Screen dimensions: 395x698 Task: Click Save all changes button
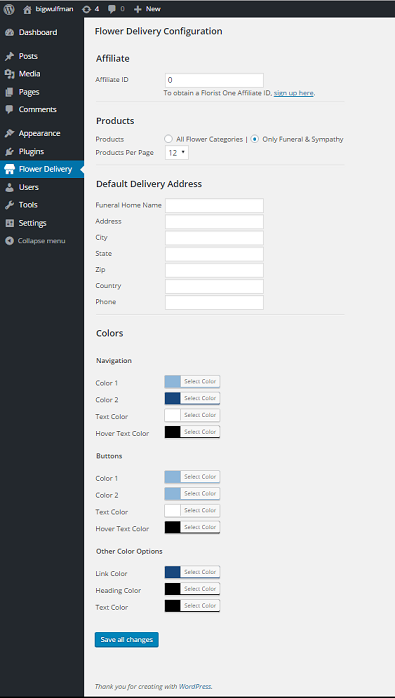tap(126, 640)
